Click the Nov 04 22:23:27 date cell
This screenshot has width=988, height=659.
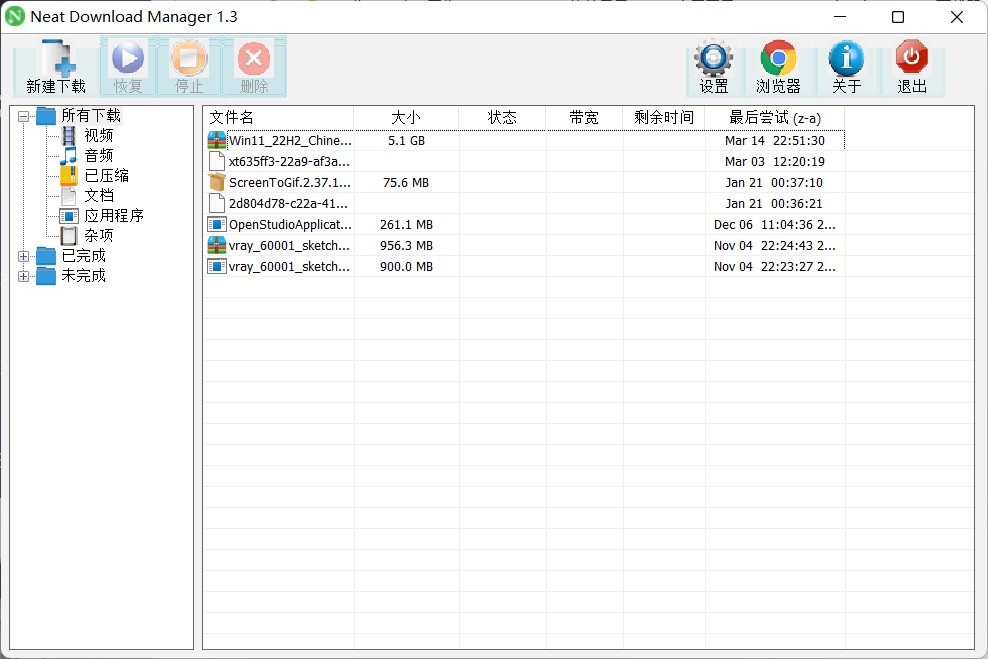tap(774, 266)
